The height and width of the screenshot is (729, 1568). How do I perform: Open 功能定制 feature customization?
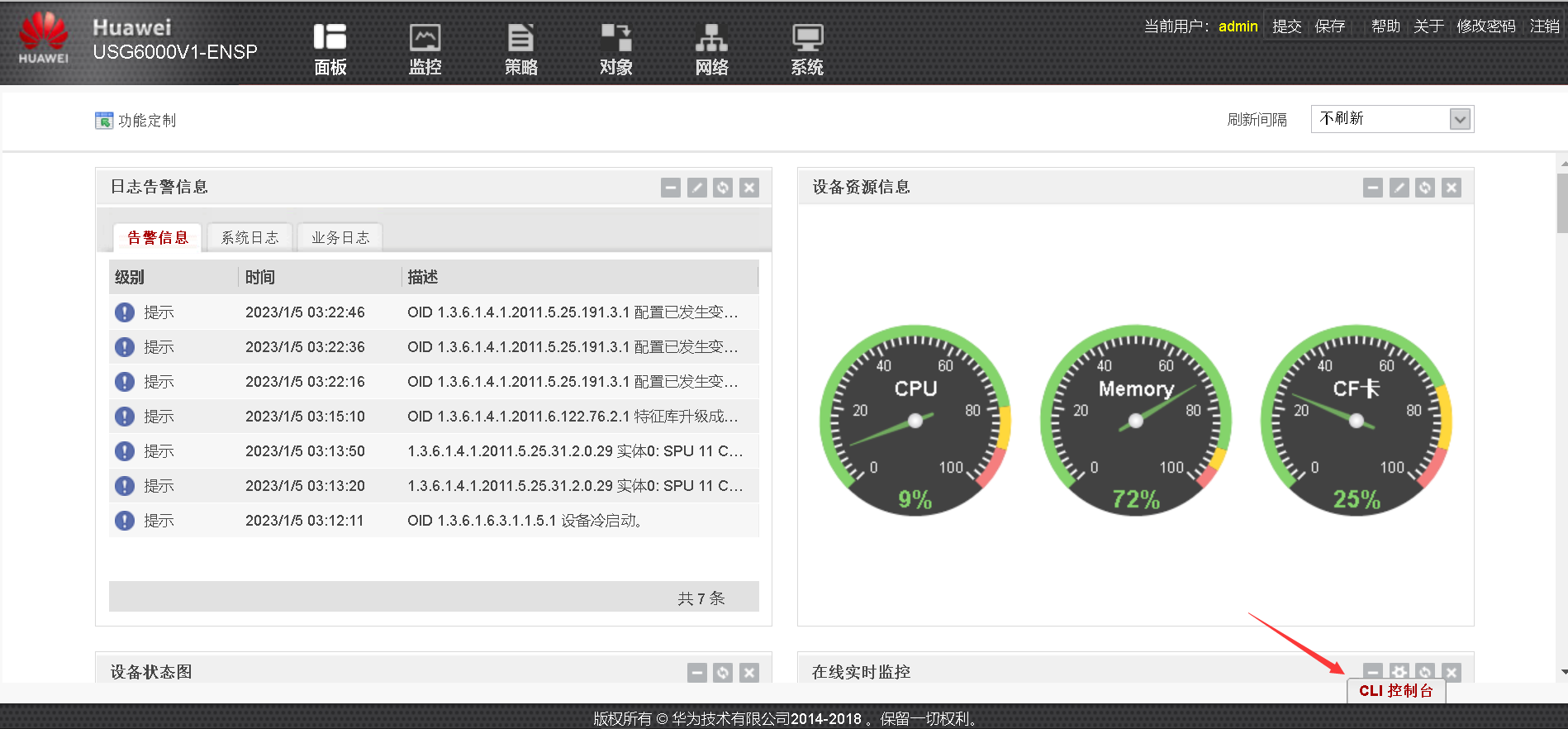[135, 121]
